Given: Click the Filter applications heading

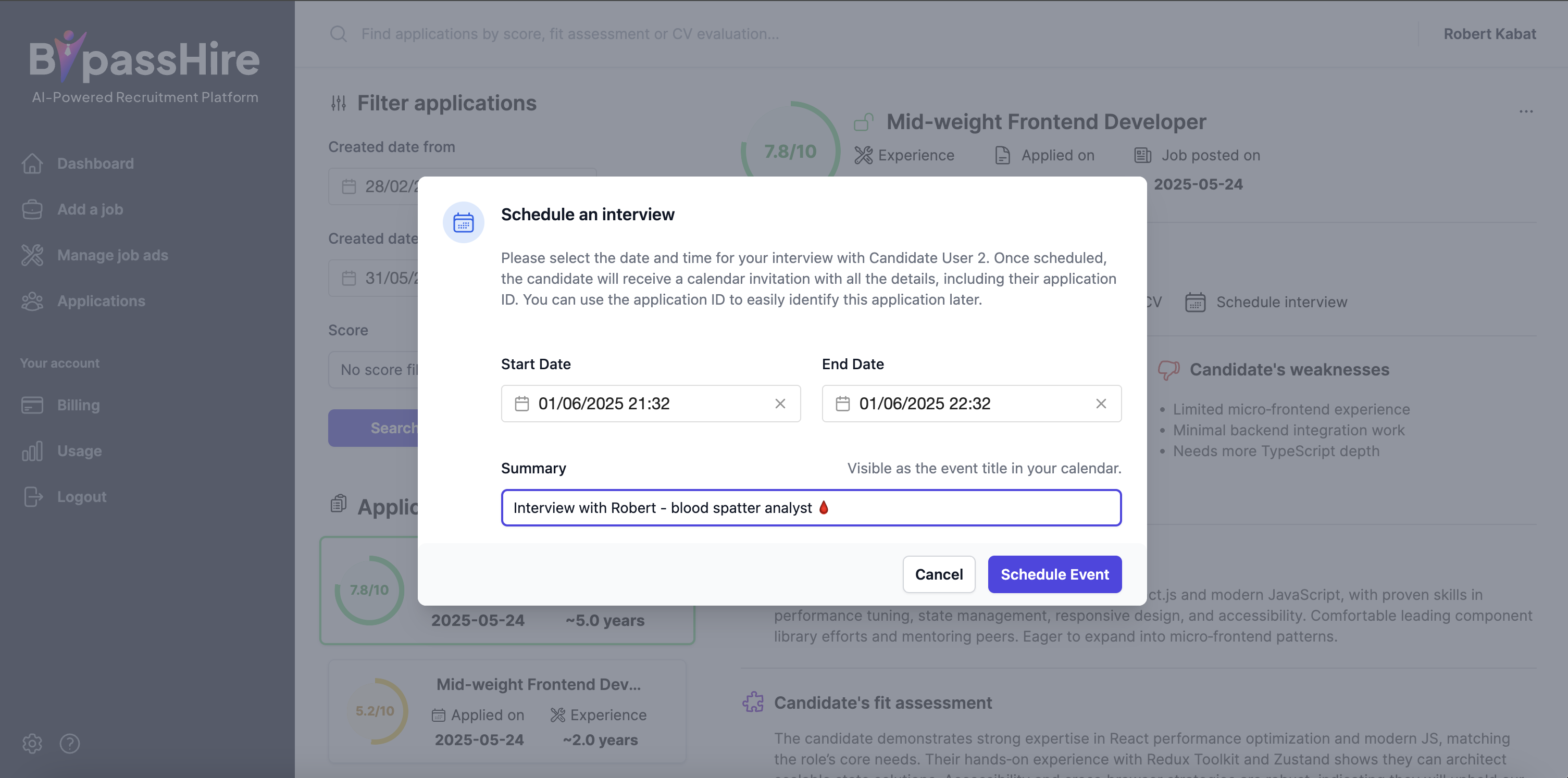Looking at the screenshot, I should (x=446, y=104).
